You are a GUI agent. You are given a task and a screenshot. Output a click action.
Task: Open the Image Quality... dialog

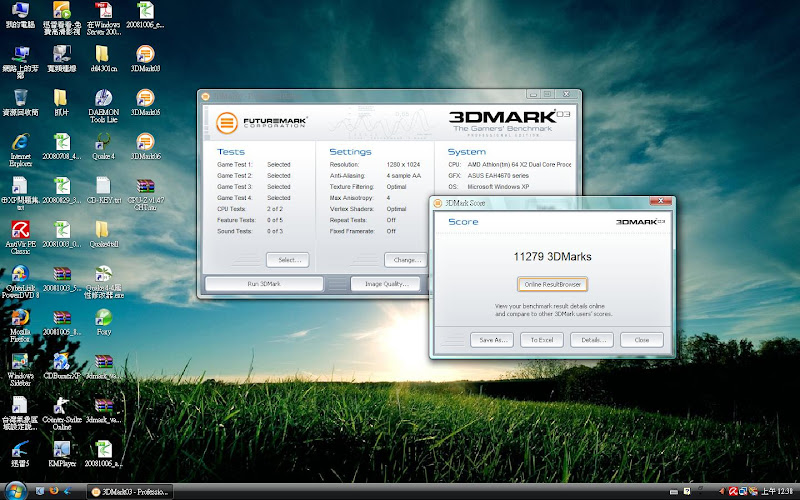tap(386, 284)
